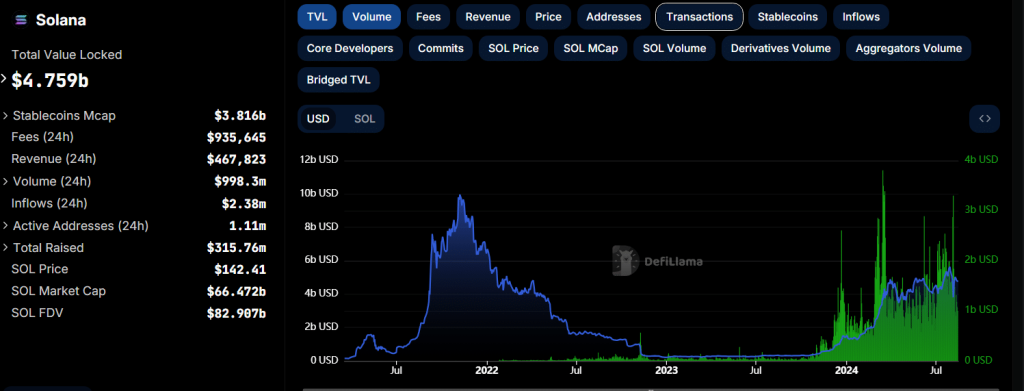This screenshot has width=1024, height=391.
Task: Click the $3.816b stablecoins value
Action: pyautogui.click(x=240, y=116)
